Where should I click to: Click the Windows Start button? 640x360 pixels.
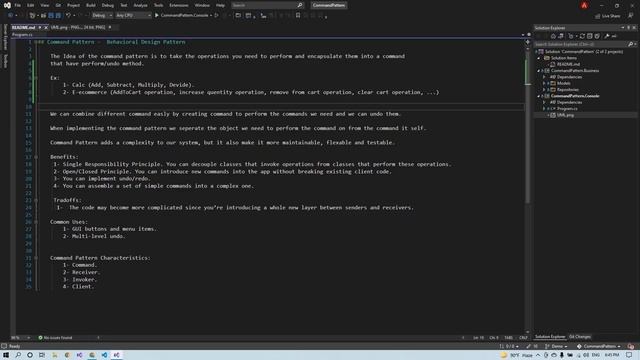click(x=6, y=355)
